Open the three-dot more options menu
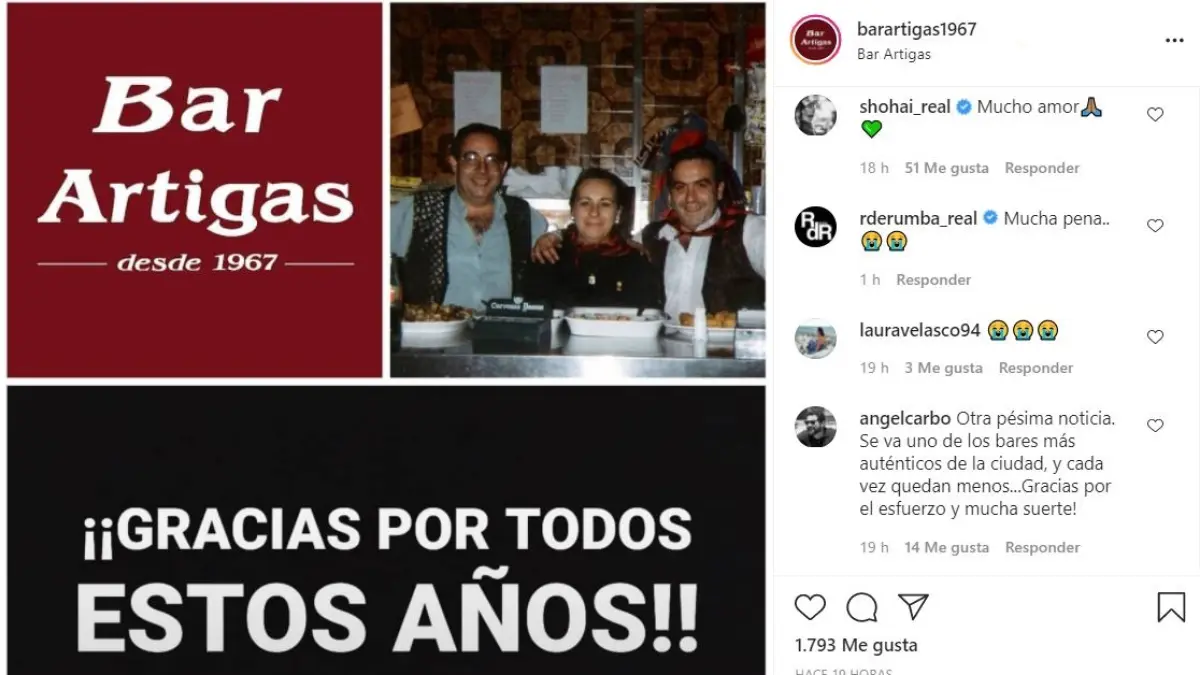This screenshot has width=1200, height=675. point(1174,41)
